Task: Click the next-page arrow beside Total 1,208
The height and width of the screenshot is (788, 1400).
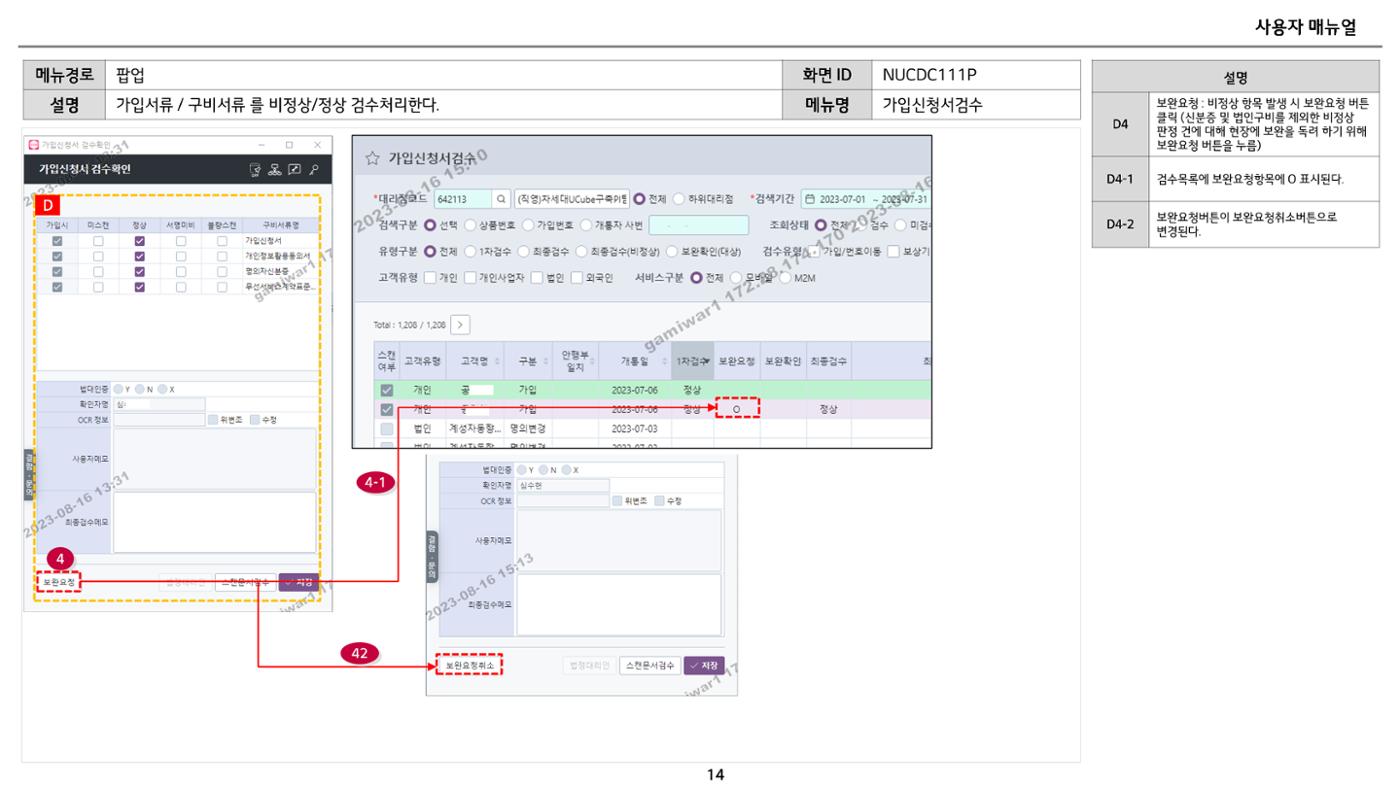Action: (462, 325)
